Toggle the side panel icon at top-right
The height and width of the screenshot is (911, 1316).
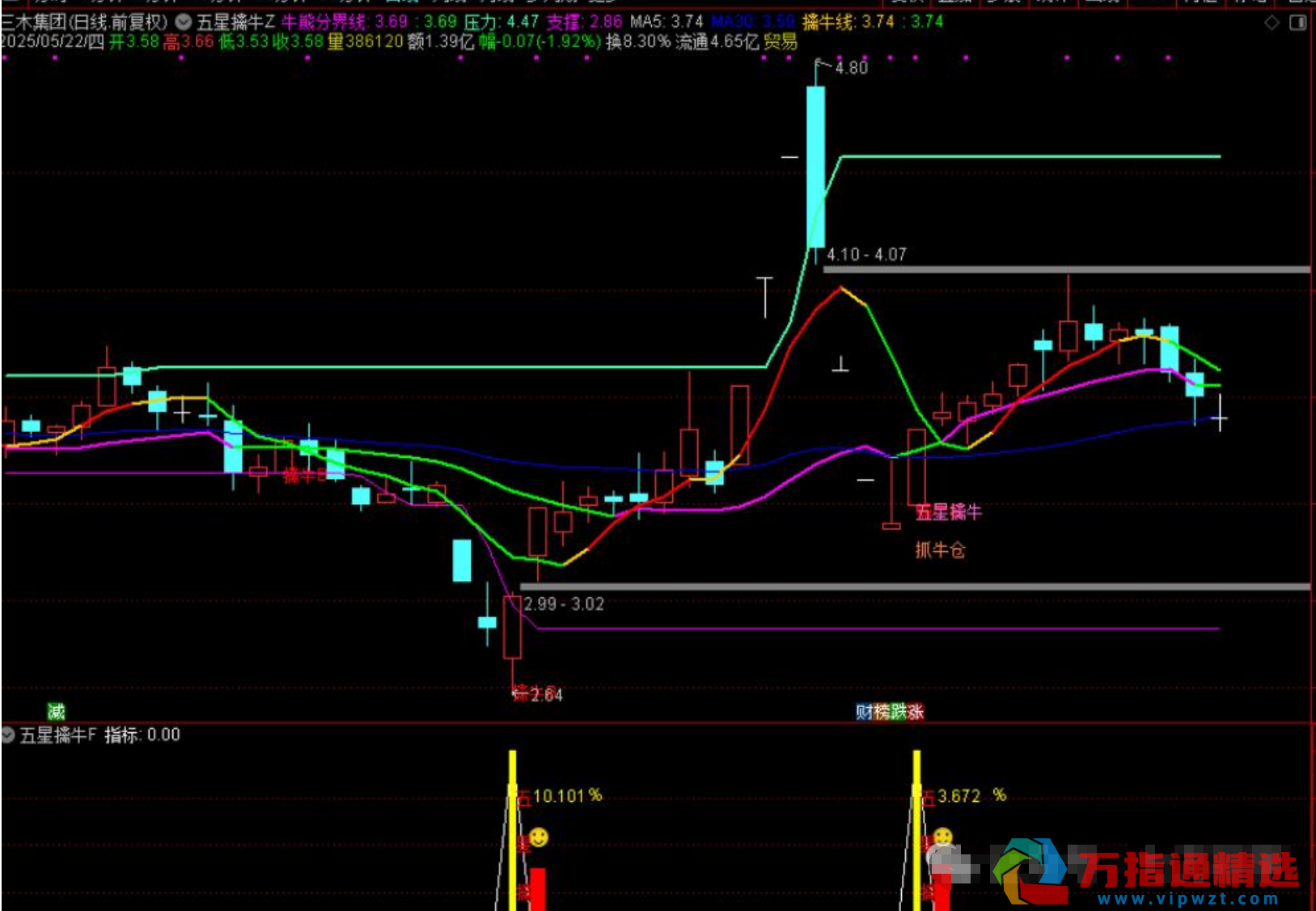coord(1298,23)
